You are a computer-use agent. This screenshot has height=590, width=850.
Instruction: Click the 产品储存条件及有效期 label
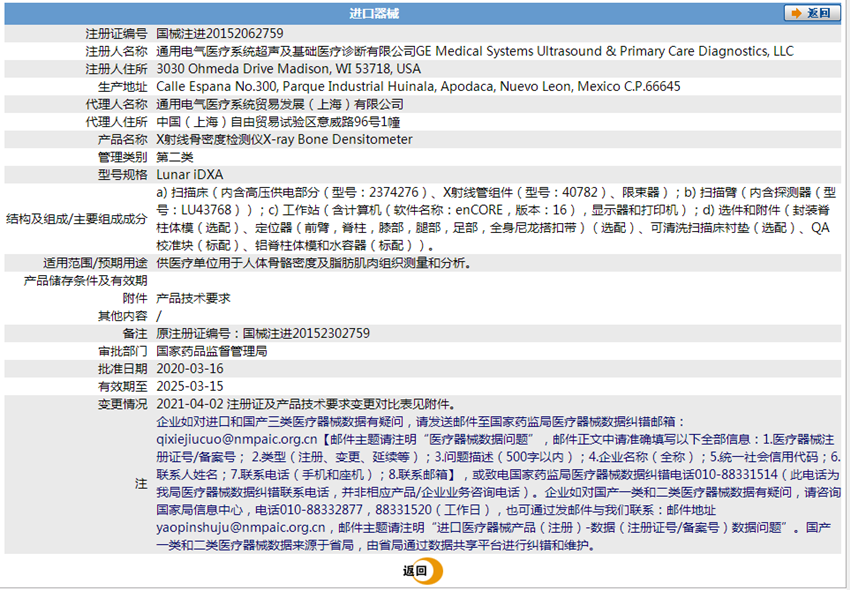pyautogui.click(x=85, y=280)
